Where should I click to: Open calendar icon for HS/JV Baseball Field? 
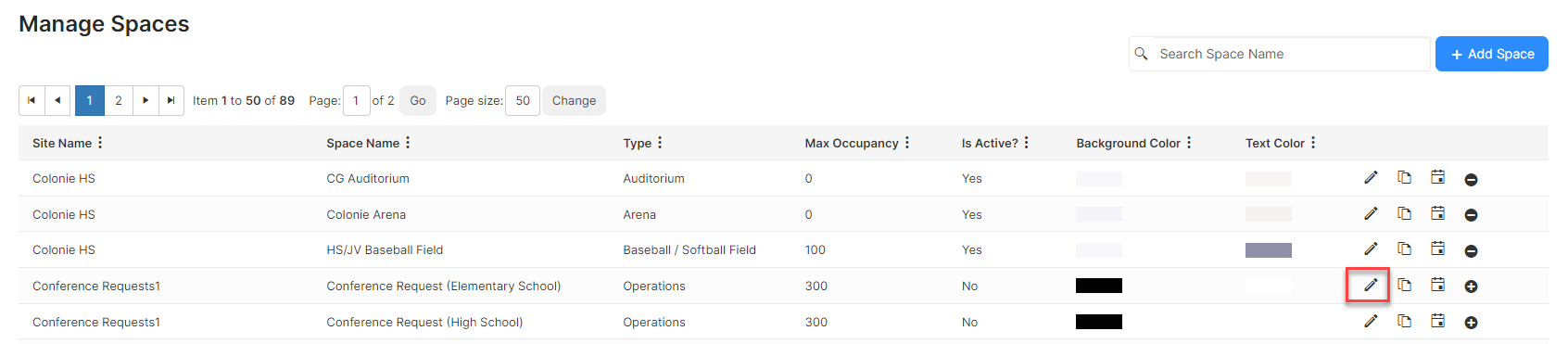coord(1437,249)
